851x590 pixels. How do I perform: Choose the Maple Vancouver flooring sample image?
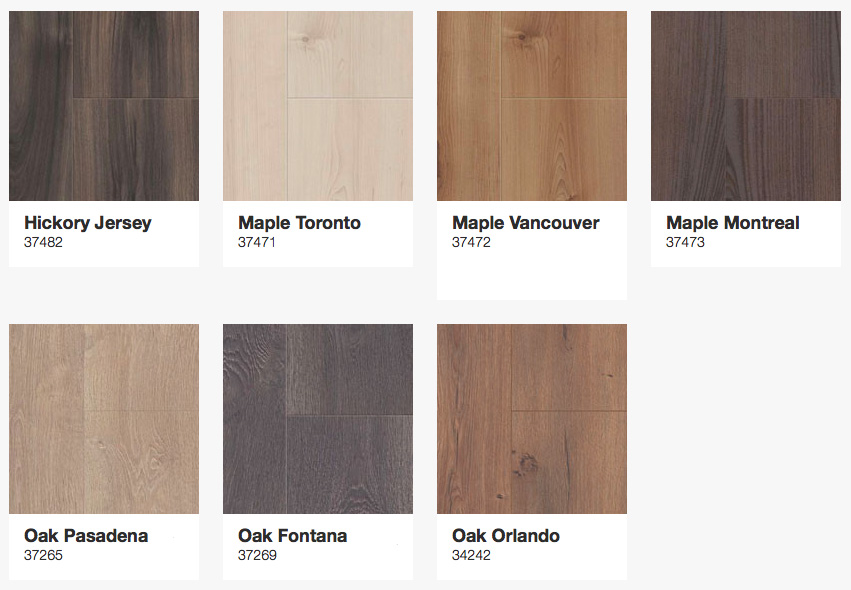pos(532,106)
